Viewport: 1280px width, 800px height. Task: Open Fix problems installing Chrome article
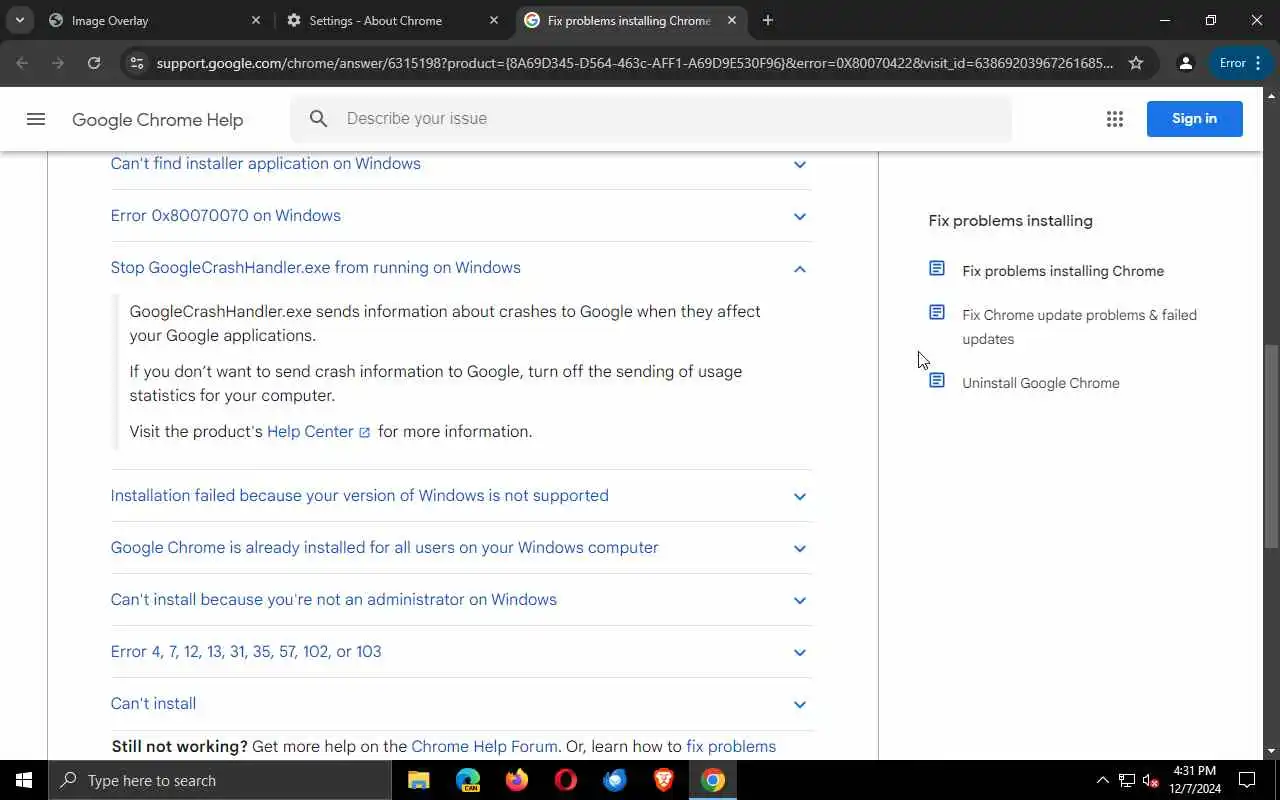pyautogui.click(x=1063, y=271)
